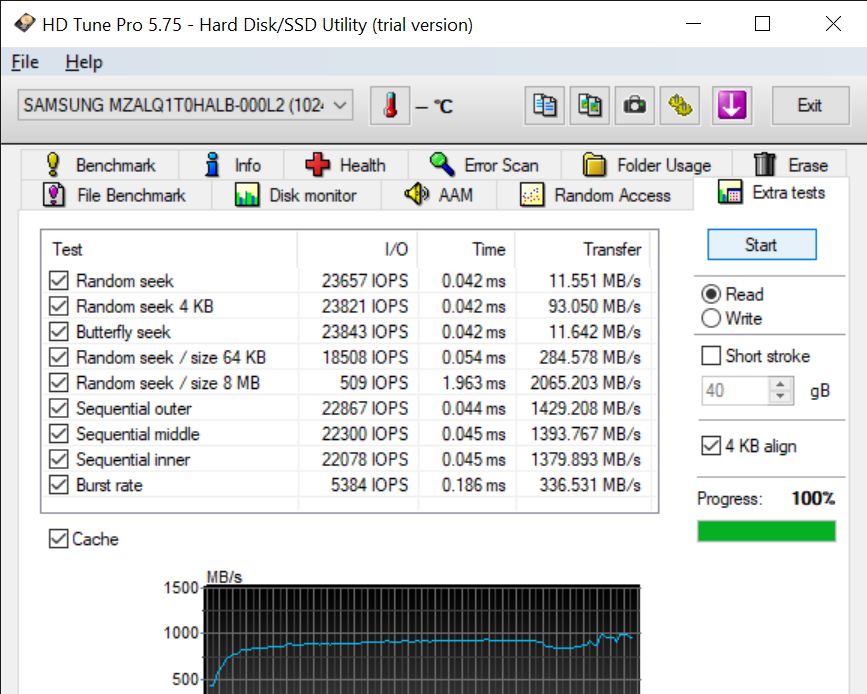Viewport: 867px width, 694px height.
Task: Click the purple down arrow icon
Action: tap(731, 106)
